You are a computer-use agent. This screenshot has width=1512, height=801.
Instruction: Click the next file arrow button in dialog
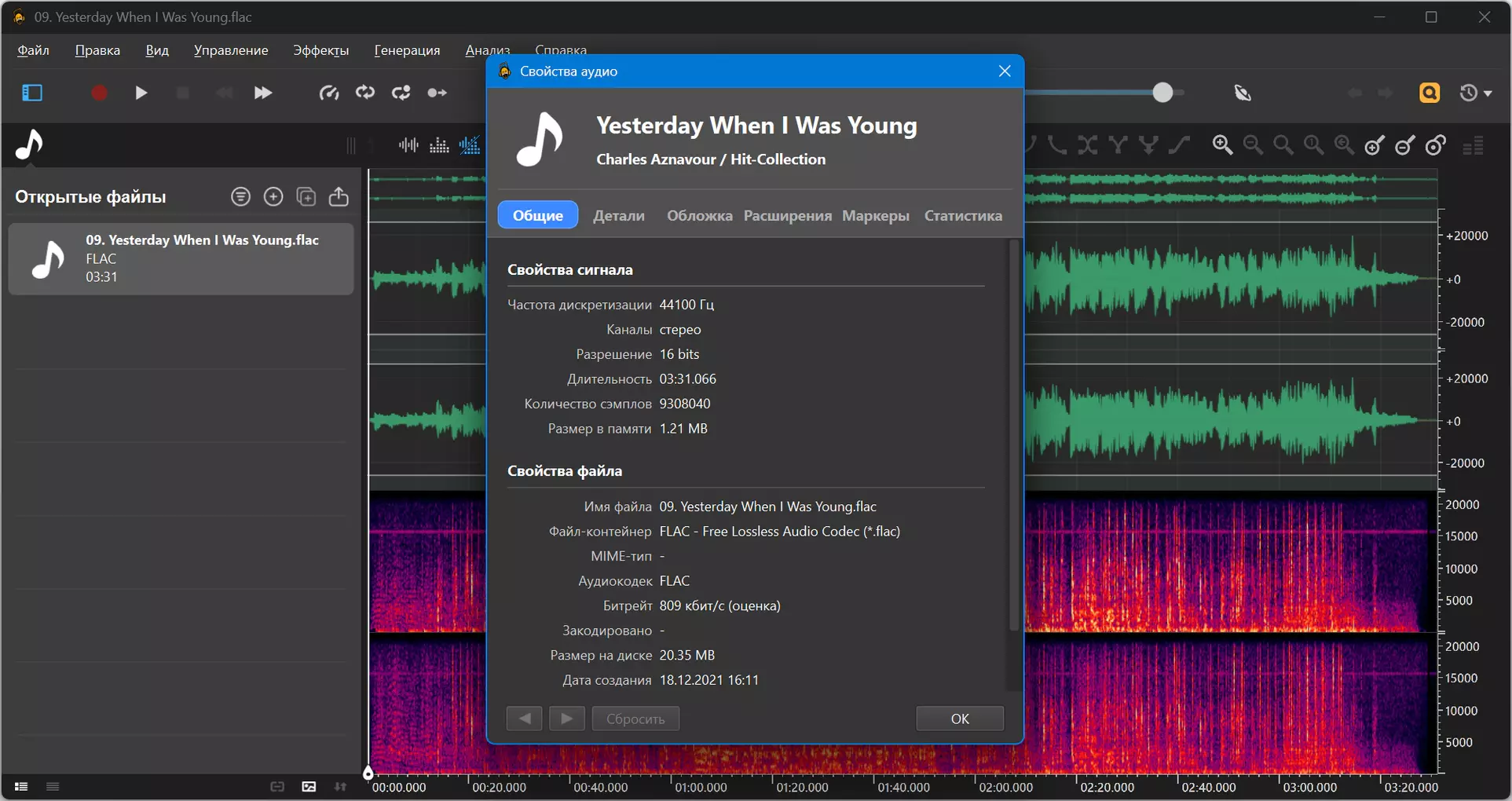566,719
